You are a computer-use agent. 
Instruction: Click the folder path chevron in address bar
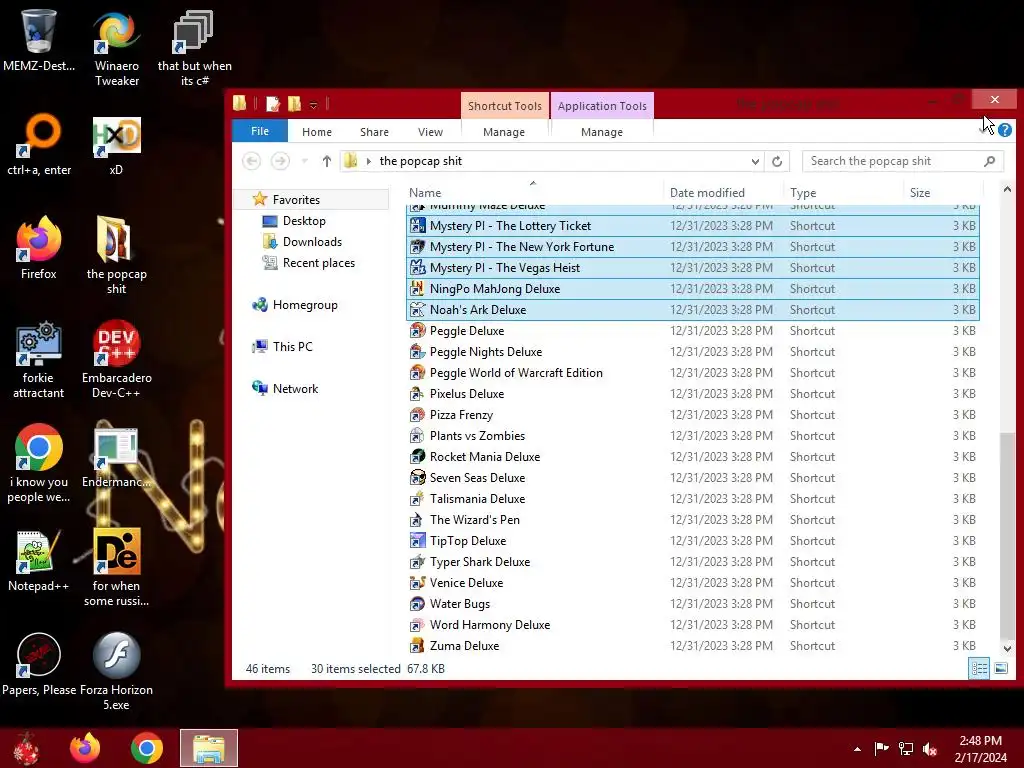[369, 161]
